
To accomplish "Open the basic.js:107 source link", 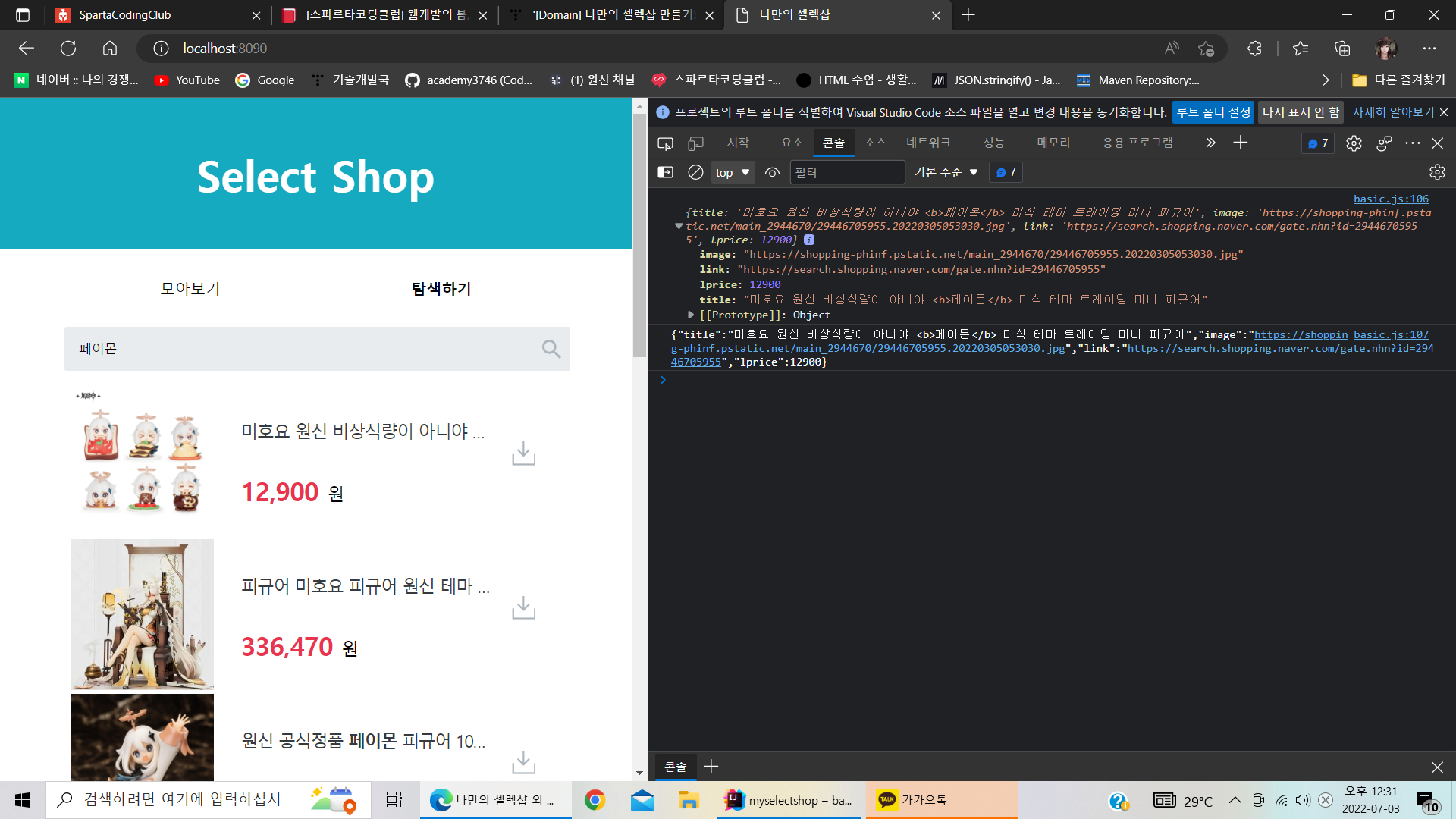I will click(1391, 334).
